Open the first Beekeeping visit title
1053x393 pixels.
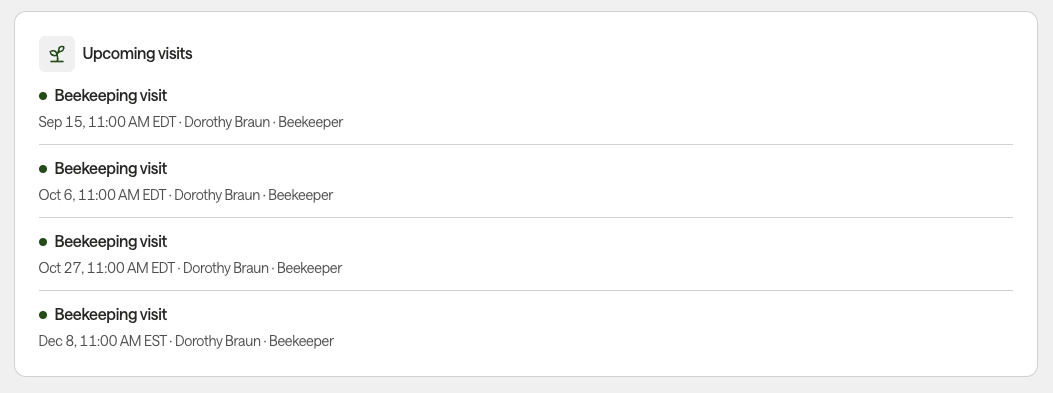[111, 96]
